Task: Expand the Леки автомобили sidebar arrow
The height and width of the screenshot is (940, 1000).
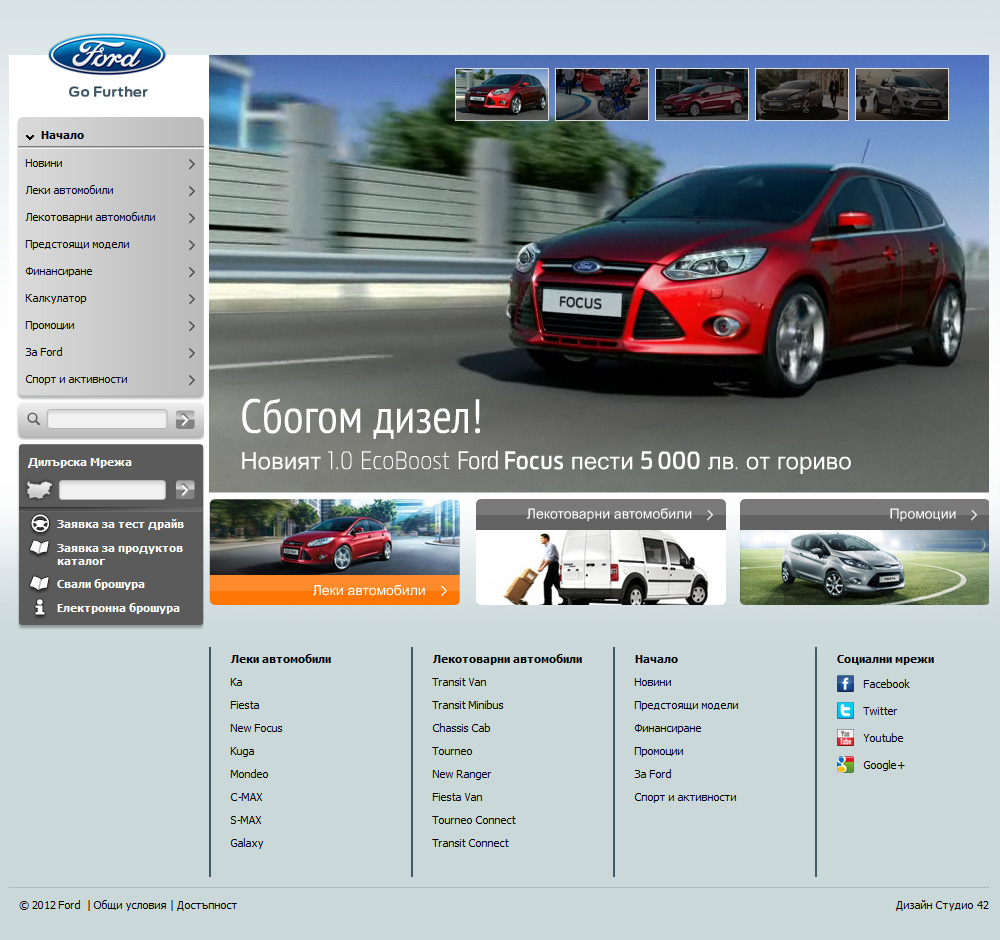Action: (x=191, y=191)
